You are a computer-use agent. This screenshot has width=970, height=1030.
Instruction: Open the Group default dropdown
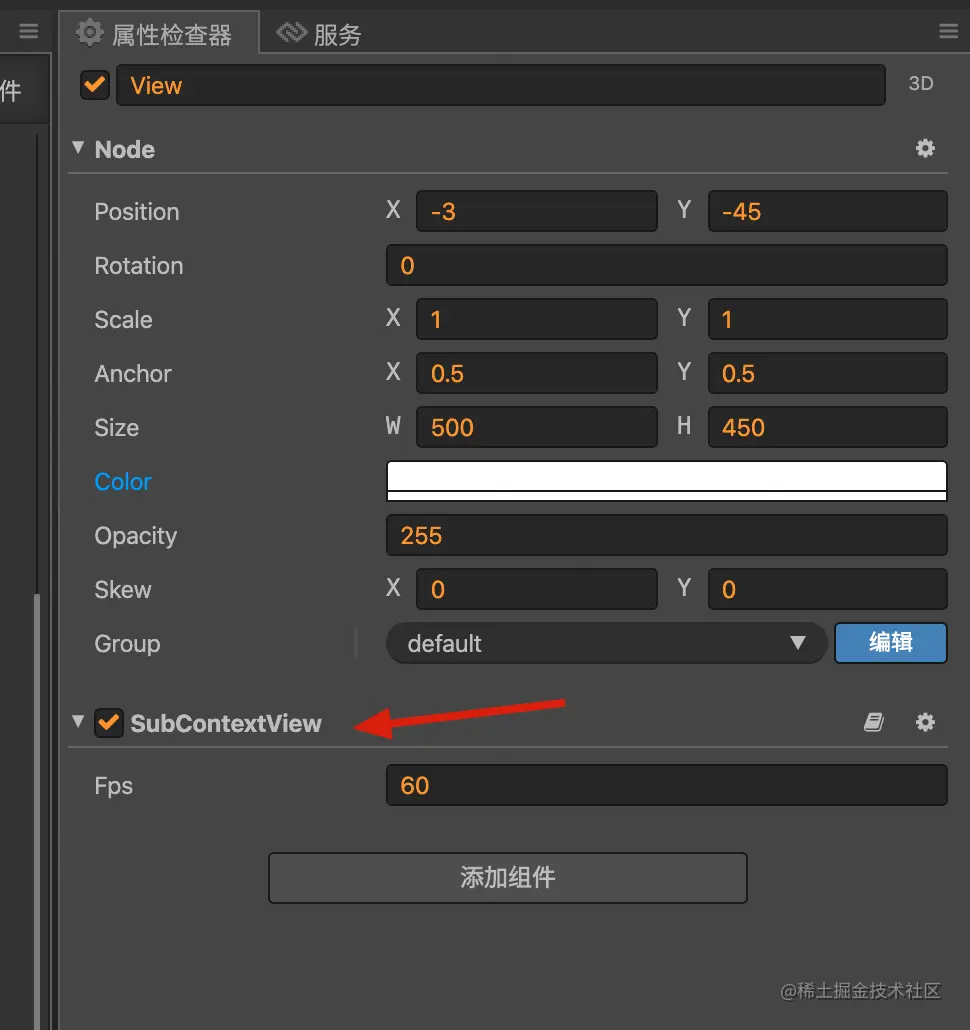[606, 643]
